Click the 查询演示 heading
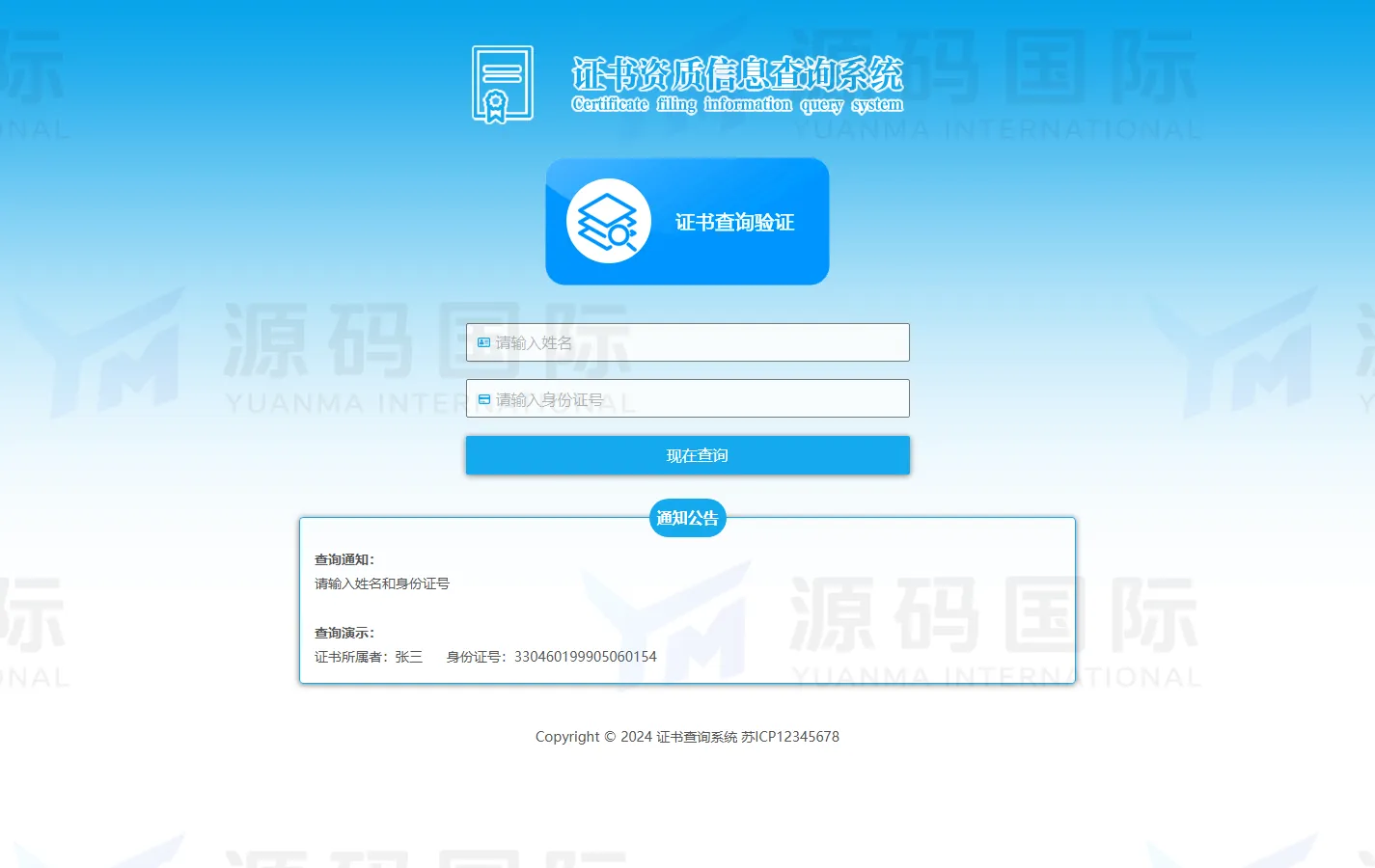Viewport: 1375px width, 868px height. tap(344, 633)
